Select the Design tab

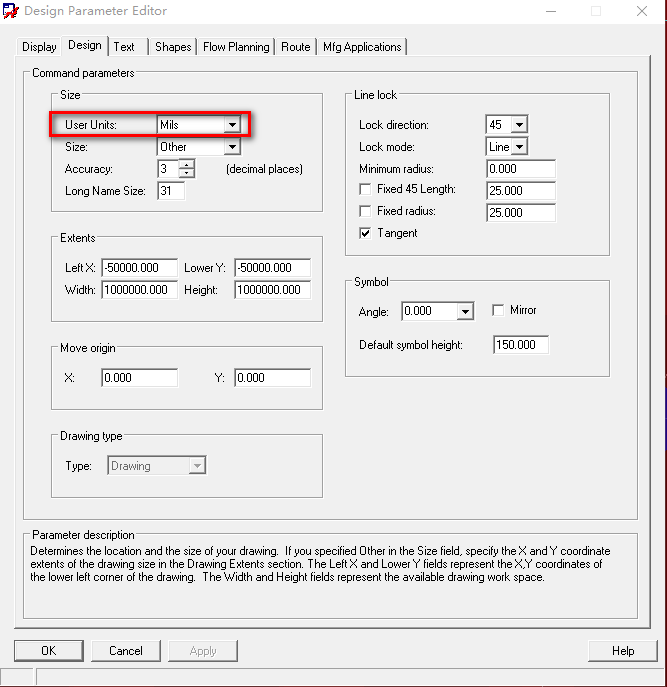point(85,45)
